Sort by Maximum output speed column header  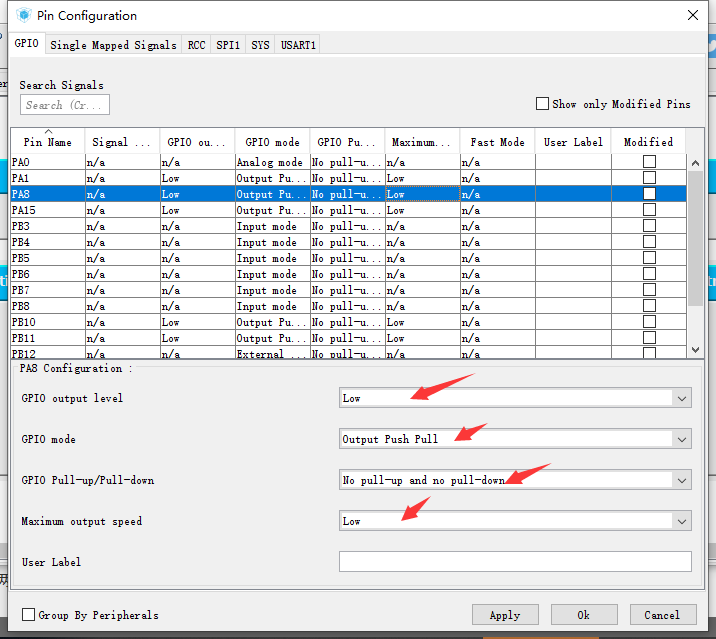tap(422, 142)
